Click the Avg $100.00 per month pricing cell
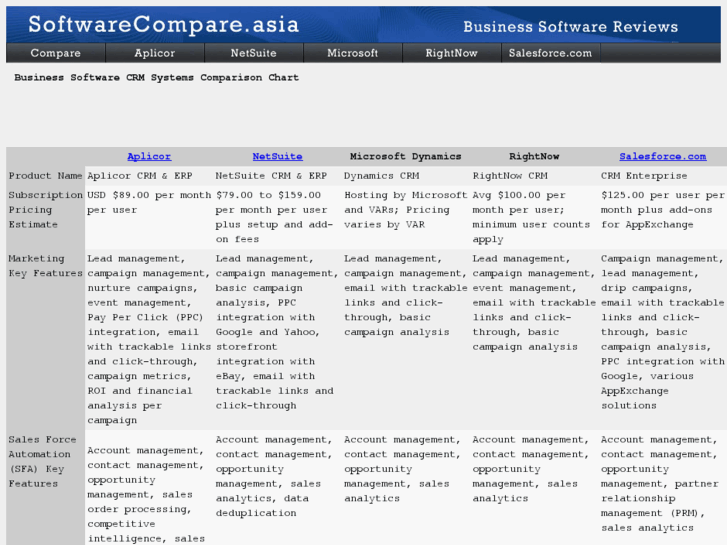Image resolution: width=727 pixels, height=545 pixels. 534,217
